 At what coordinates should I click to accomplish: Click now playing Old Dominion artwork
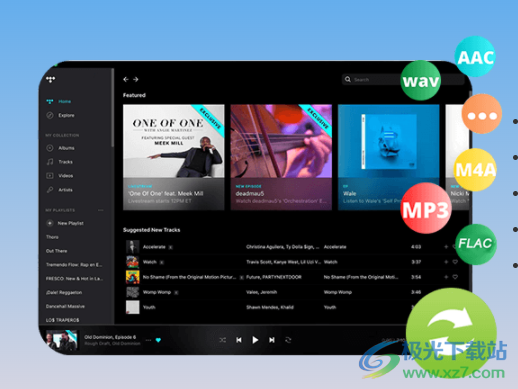(x=62, y=340)
